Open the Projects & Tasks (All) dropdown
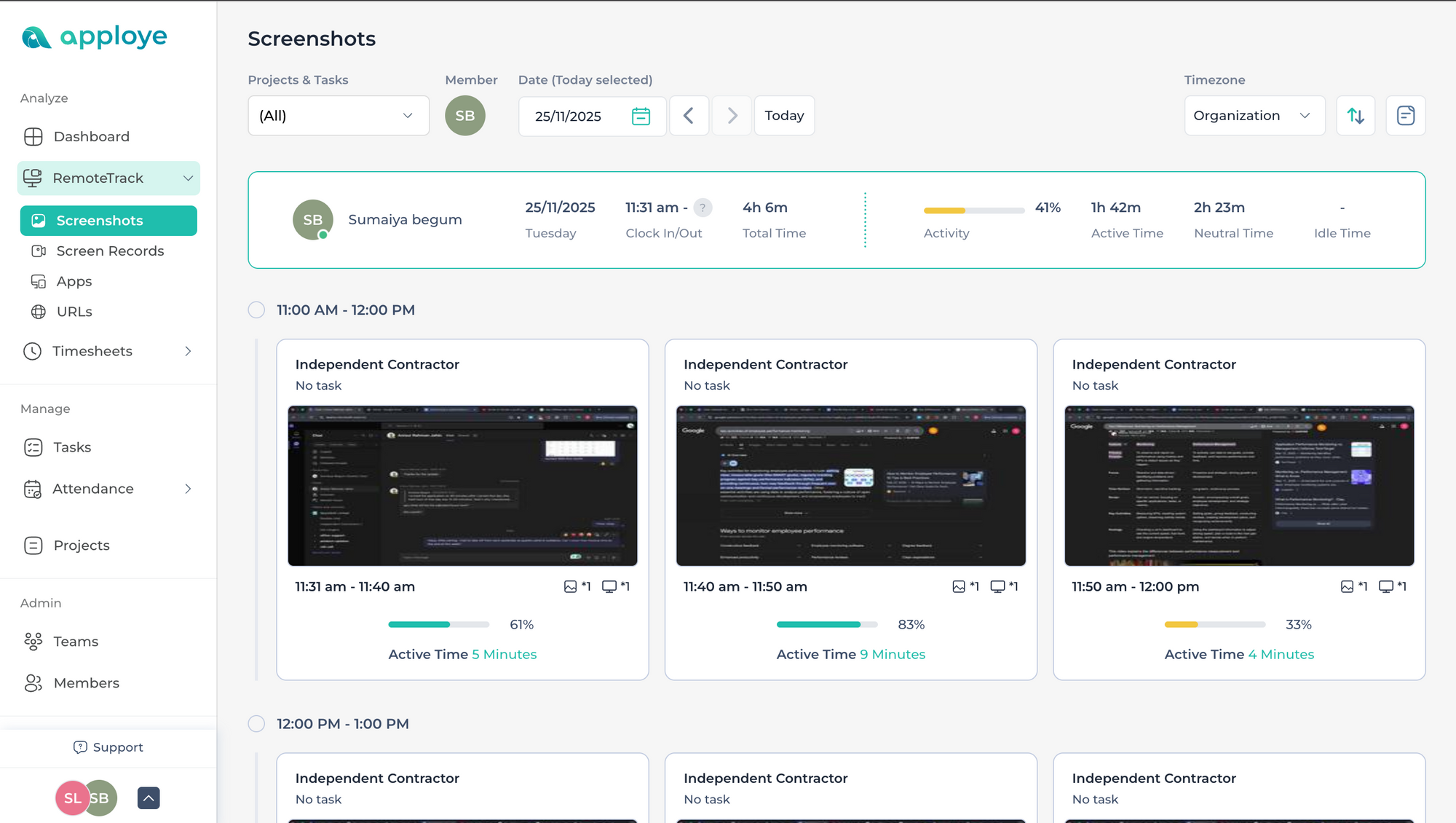Image resolution: width=1456 pixels, height=823 pixels. (x=339, y=116)
